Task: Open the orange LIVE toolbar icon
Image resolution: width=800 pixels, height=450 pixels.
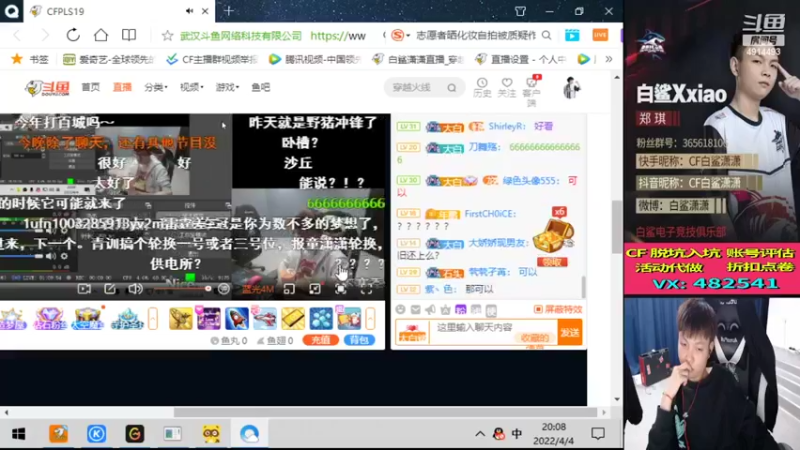Action: tap(600, 35)
